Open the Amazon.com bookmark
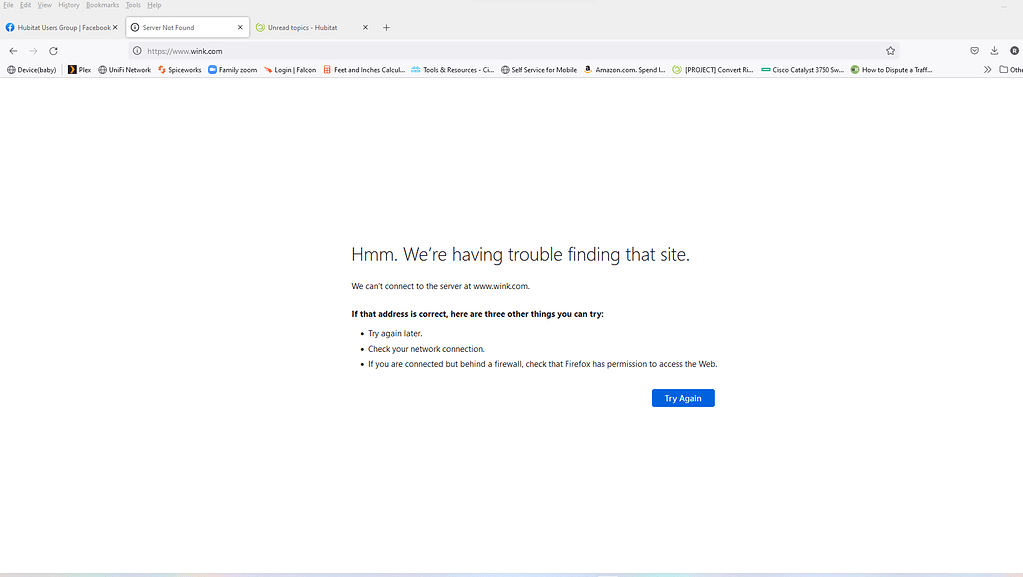Viewport: 1023px width, 577px height. [x=624, y=70]
